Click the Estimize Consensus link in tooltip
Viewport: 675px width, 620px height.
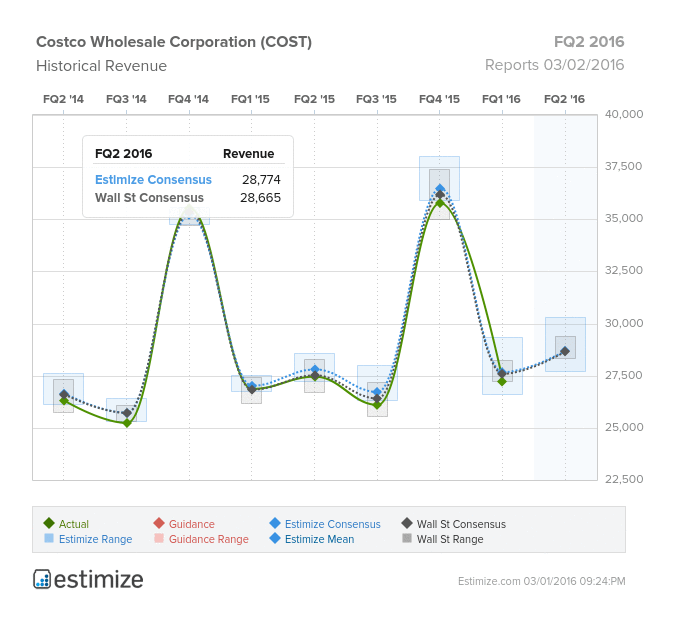[x=153, y=180]
